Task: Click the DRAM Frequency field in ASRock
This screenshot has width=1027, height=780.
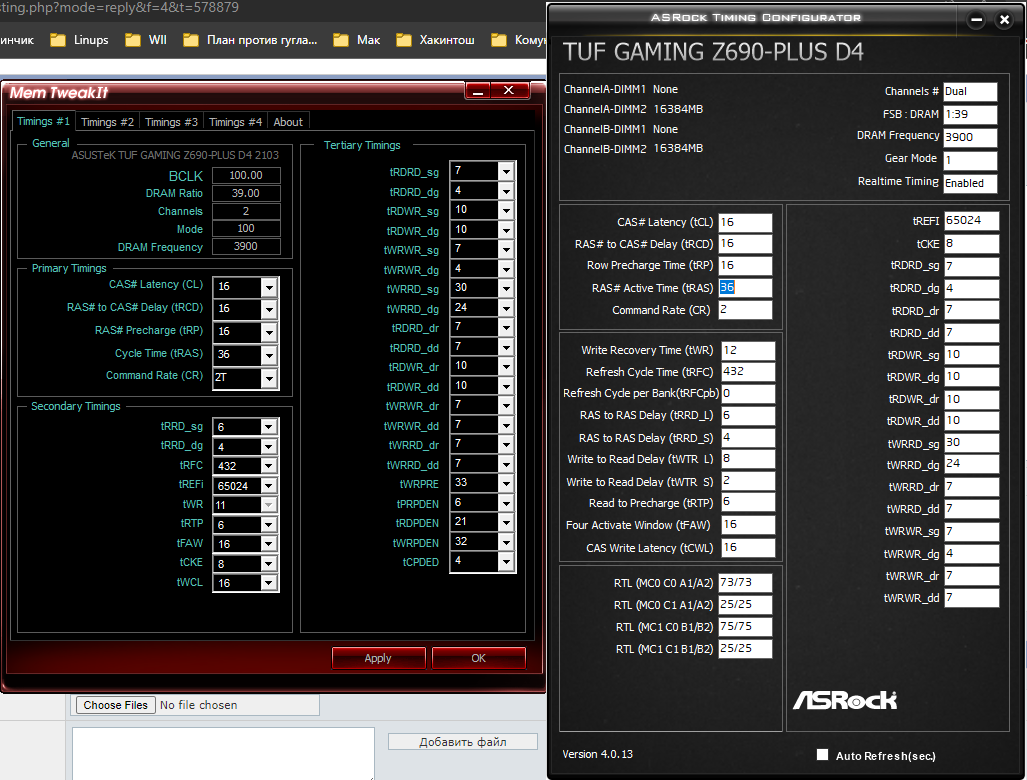Action: tap(970, 138)
